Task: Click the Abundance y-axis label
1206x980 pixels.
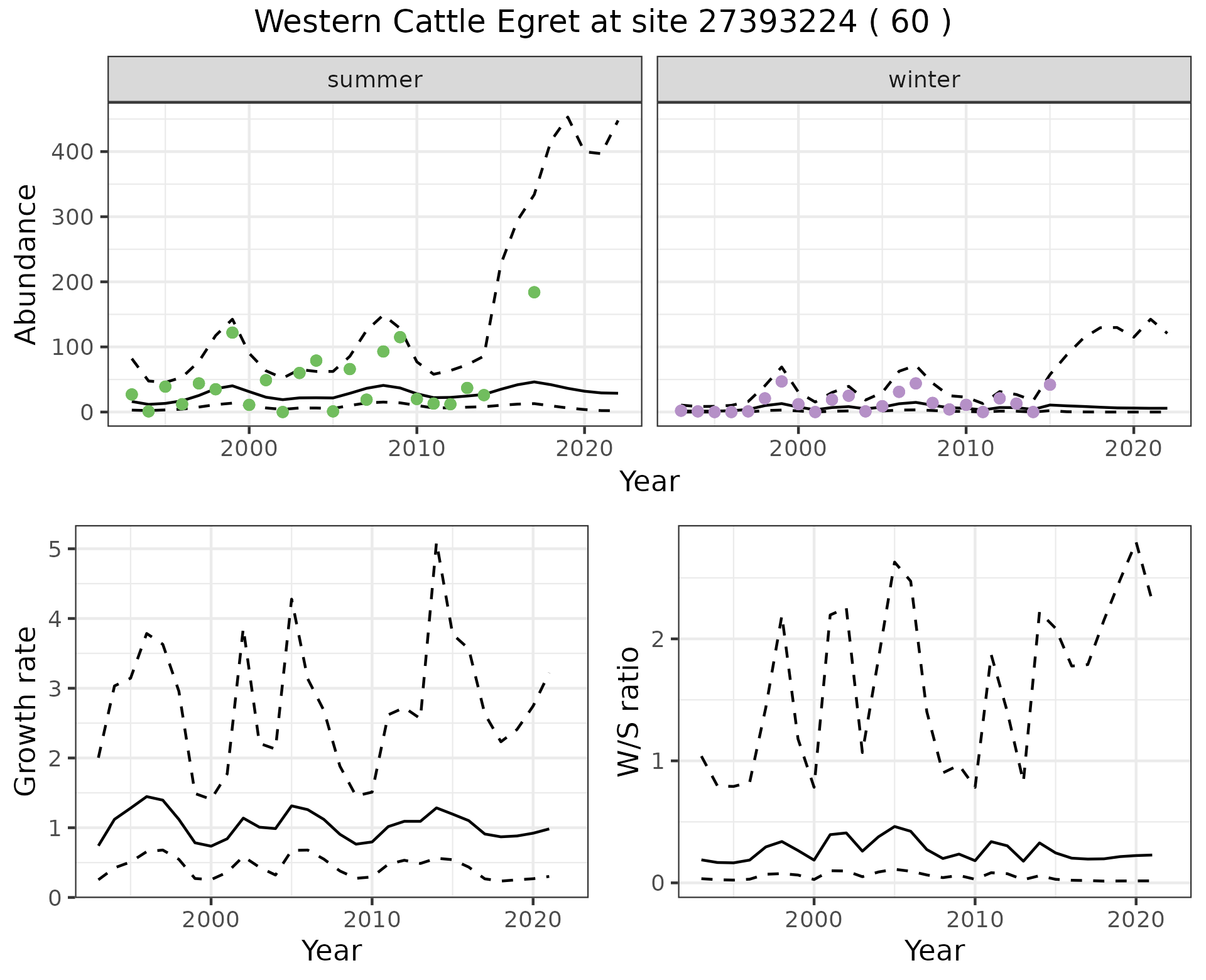Action: (x=26, y=264)
